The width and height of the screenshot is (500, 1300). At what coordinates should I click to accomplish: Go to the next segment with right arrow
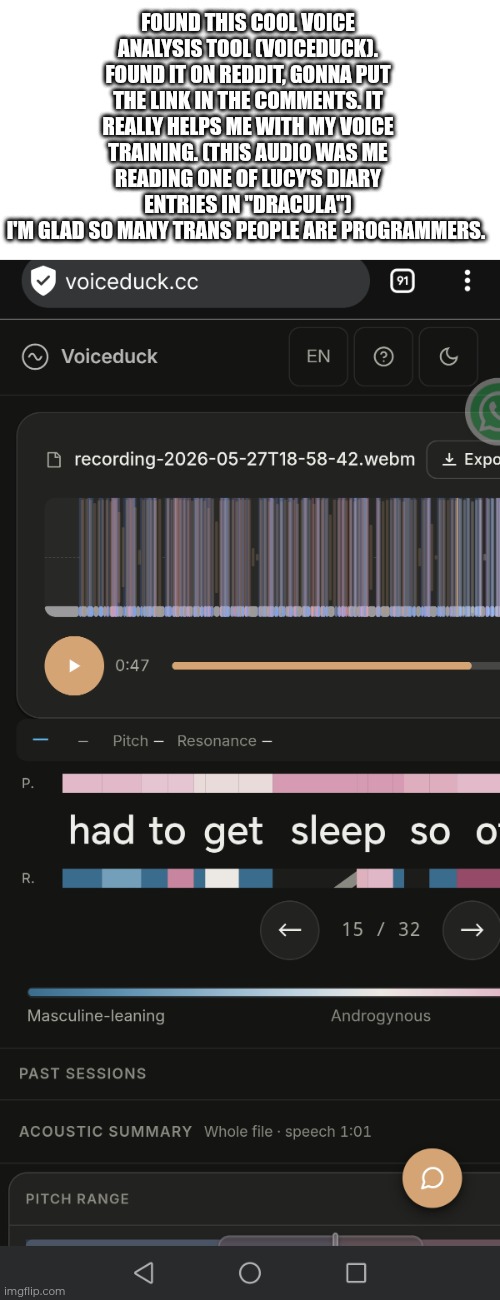471,930
